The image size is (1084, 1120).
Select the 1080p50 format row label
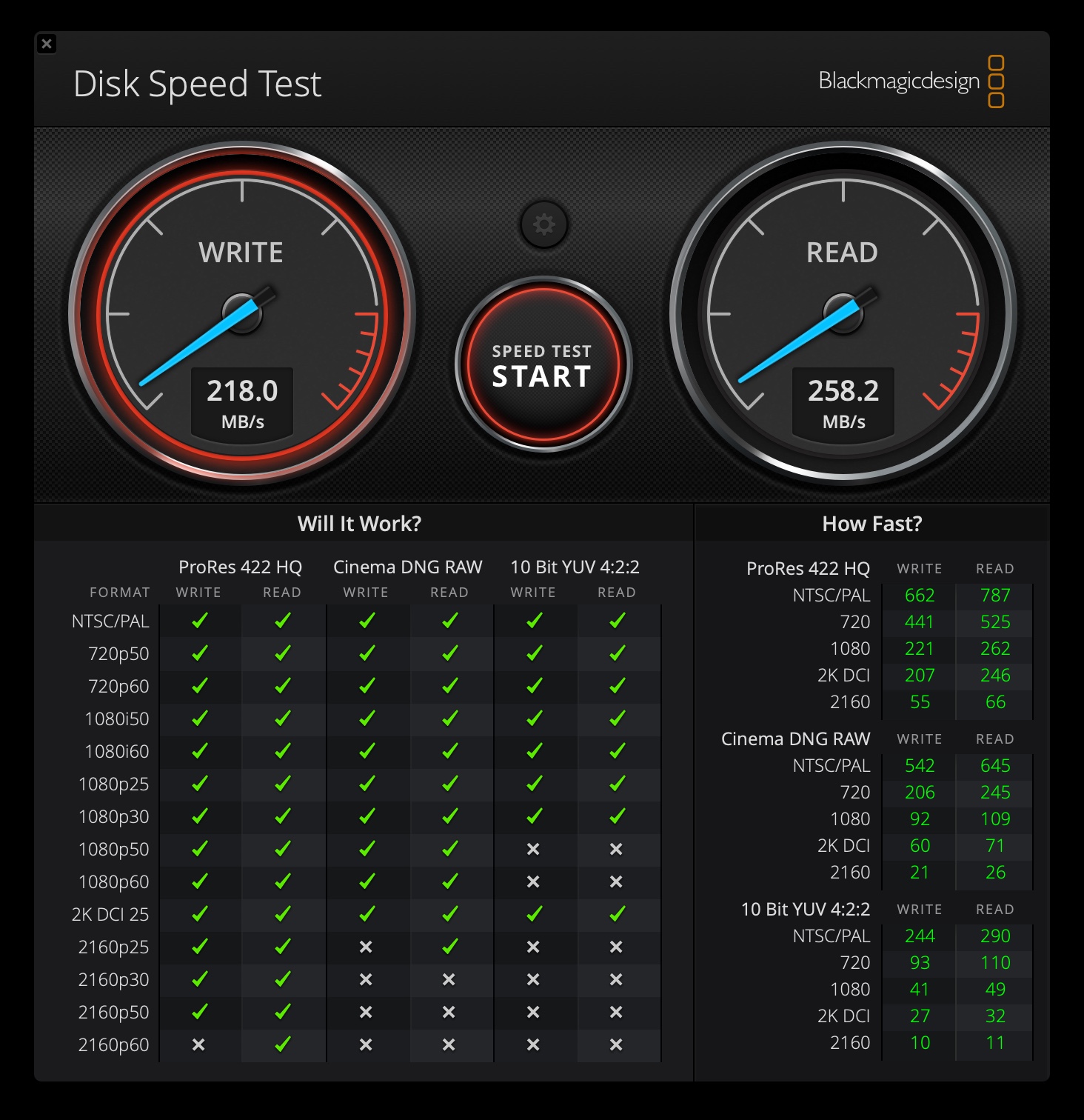pos(113,850)
